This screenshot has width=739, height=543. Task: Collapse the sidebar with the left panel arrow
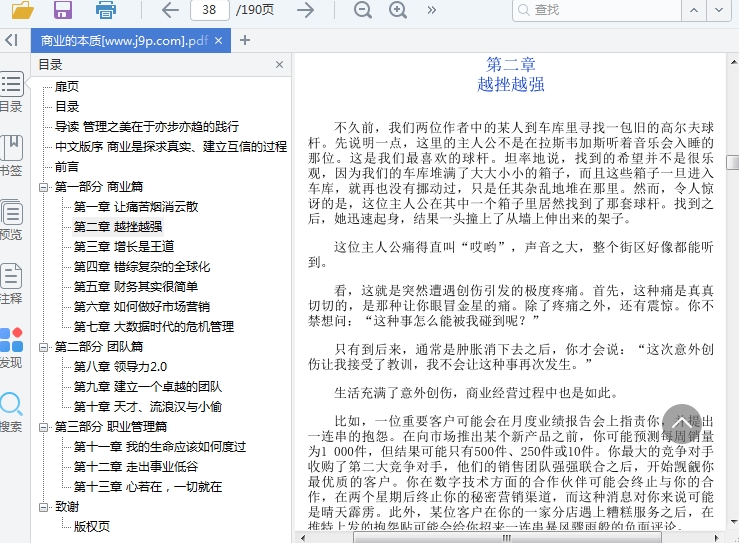tap(11, 40)
